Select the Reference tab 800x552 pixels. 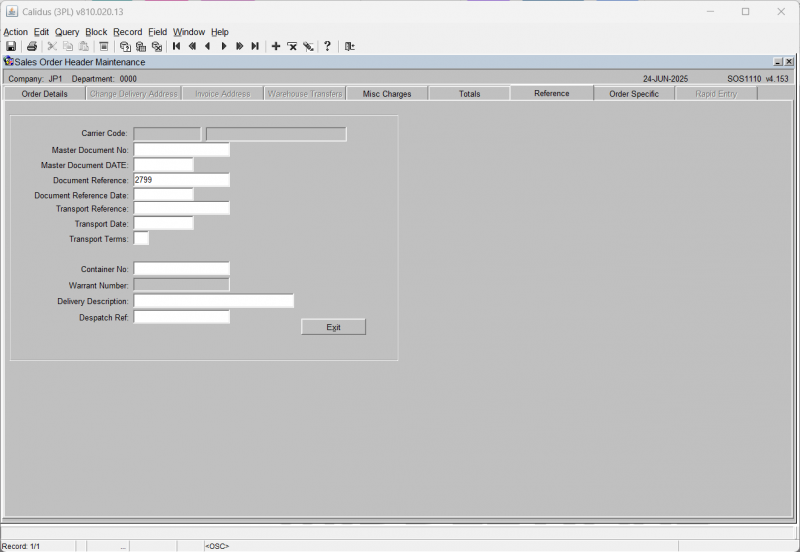coord(552,93)
